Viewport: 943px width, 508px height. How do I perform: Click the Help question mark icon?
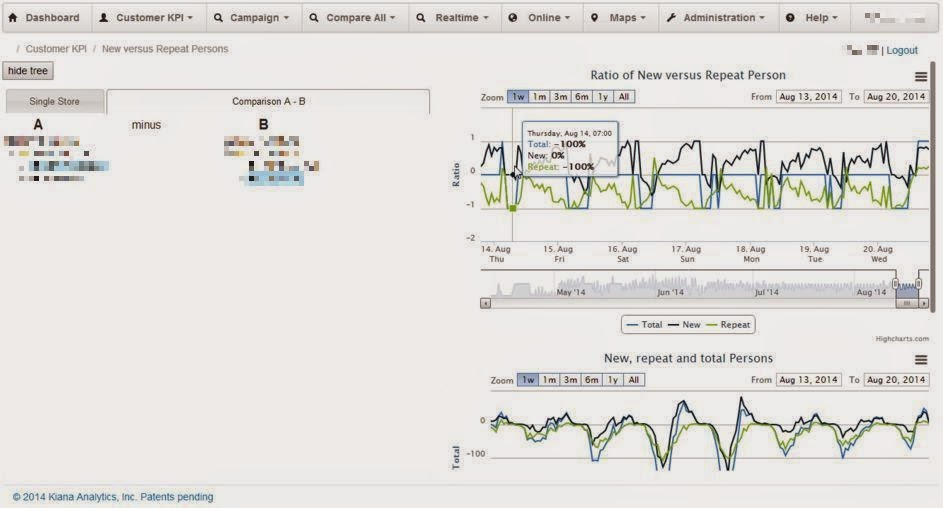click(790, 17)
